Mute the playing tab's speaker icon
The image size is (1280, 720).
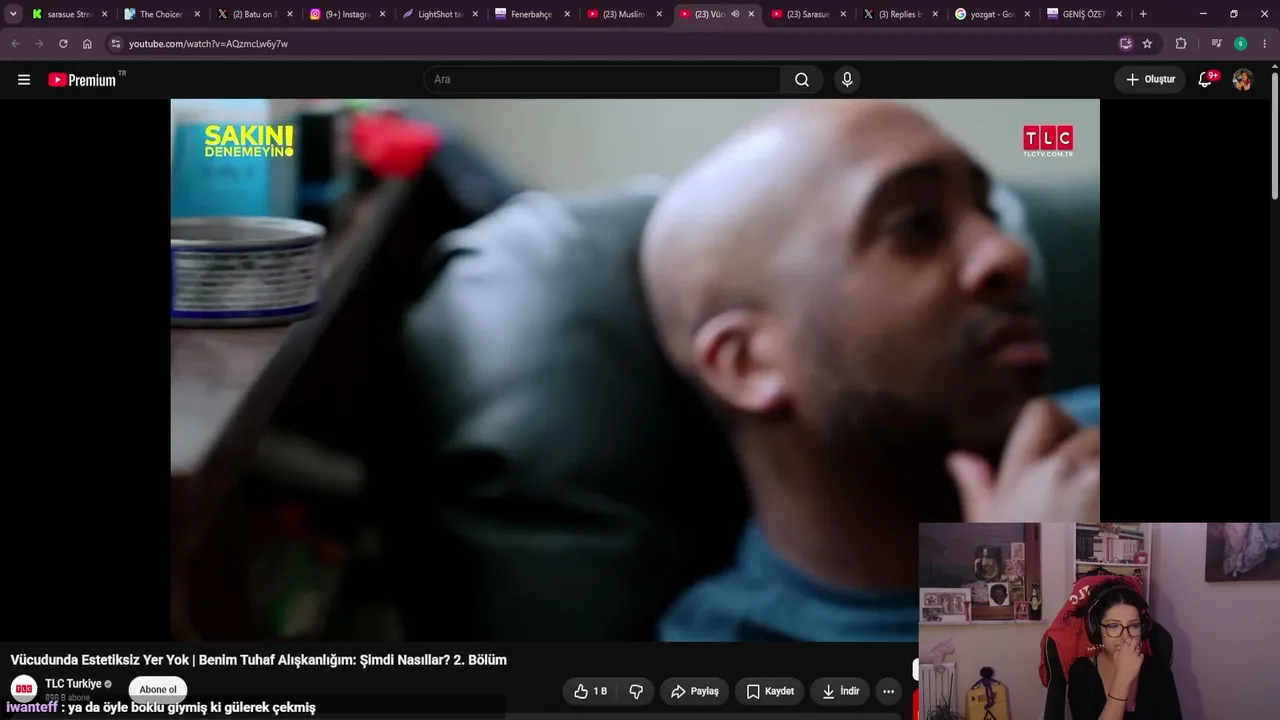click(x=735, y=14)
